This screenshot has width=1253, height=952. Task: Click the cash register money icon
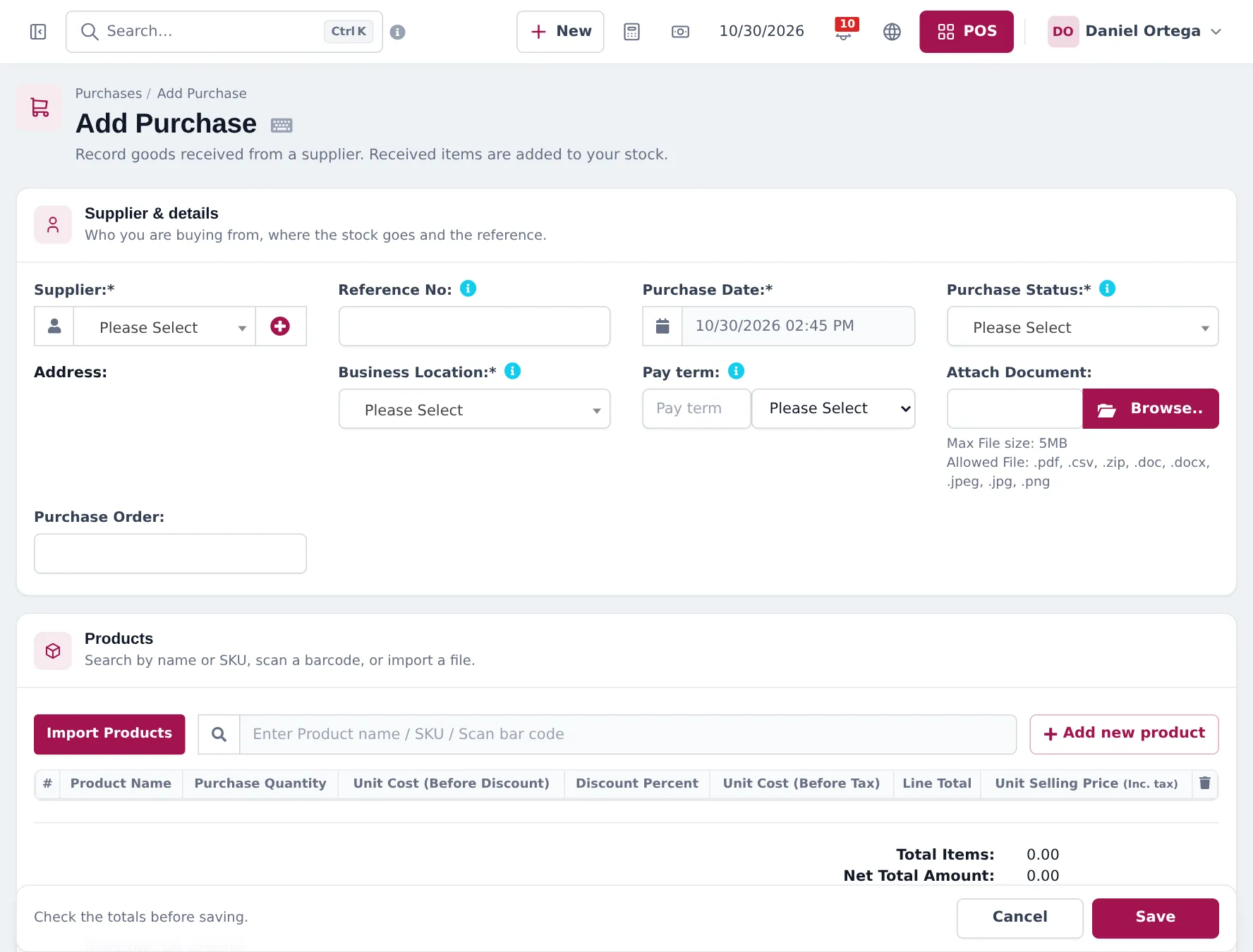pos(680,32)
